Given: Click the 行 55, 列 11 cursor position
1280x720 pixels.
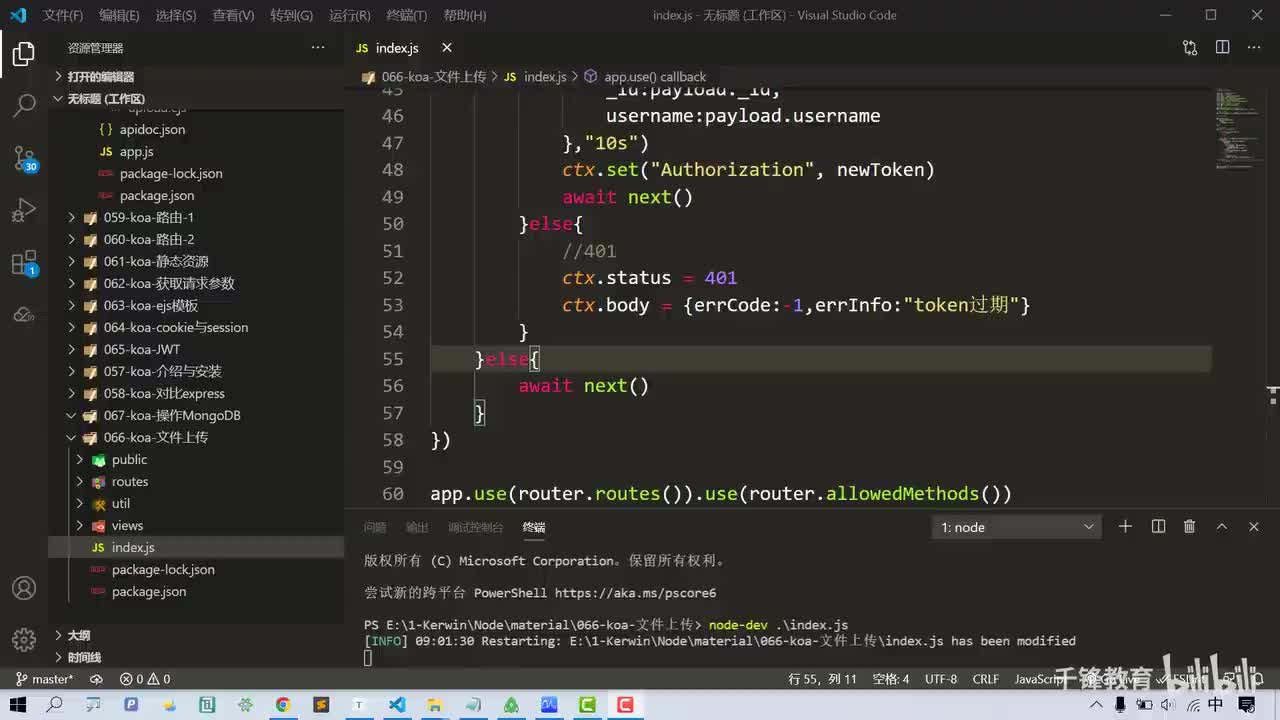Looking at the screenshot, I should pos(823,679).
